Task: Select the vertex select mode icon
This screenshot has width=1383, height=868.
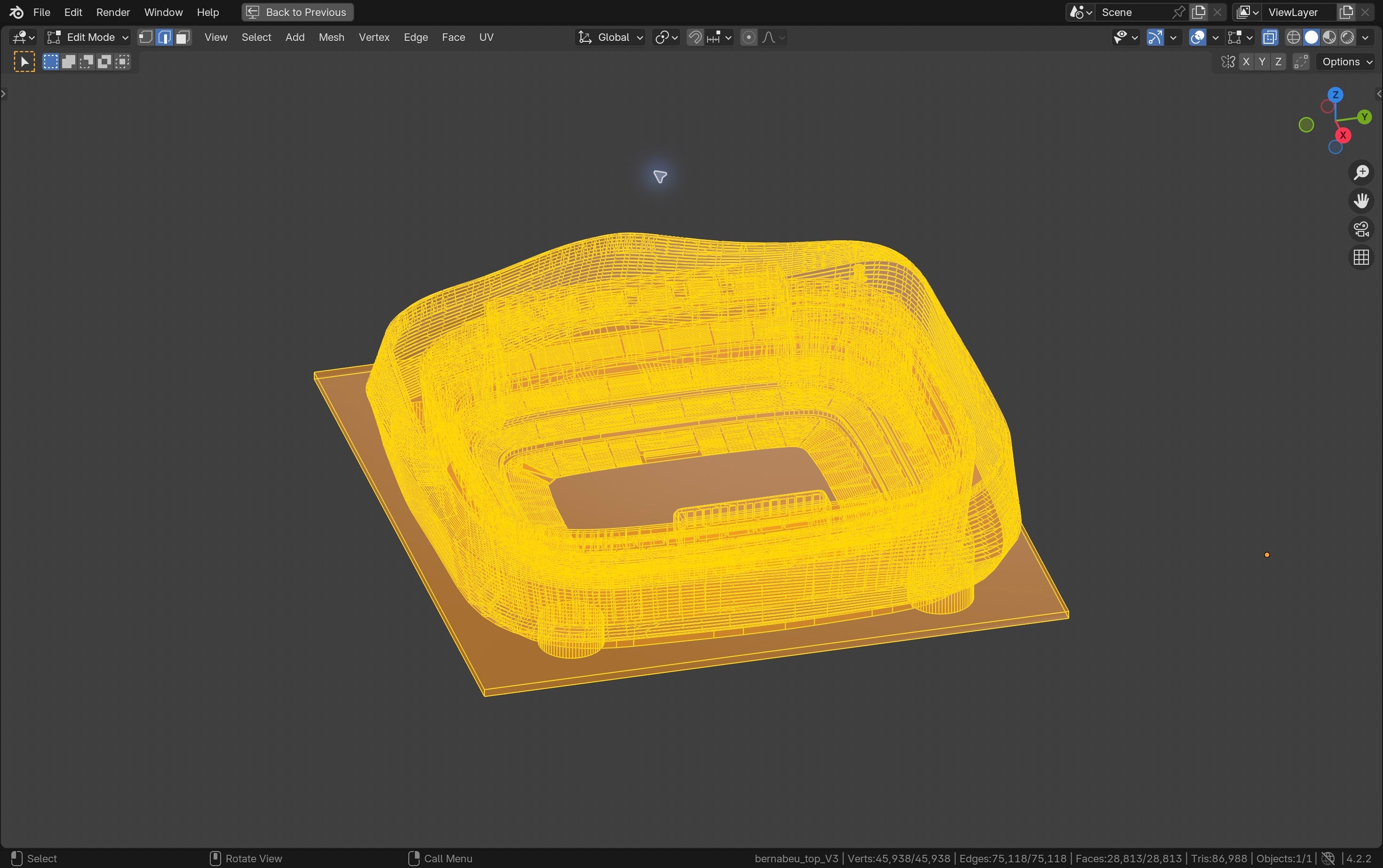Action: click(146, 37)
